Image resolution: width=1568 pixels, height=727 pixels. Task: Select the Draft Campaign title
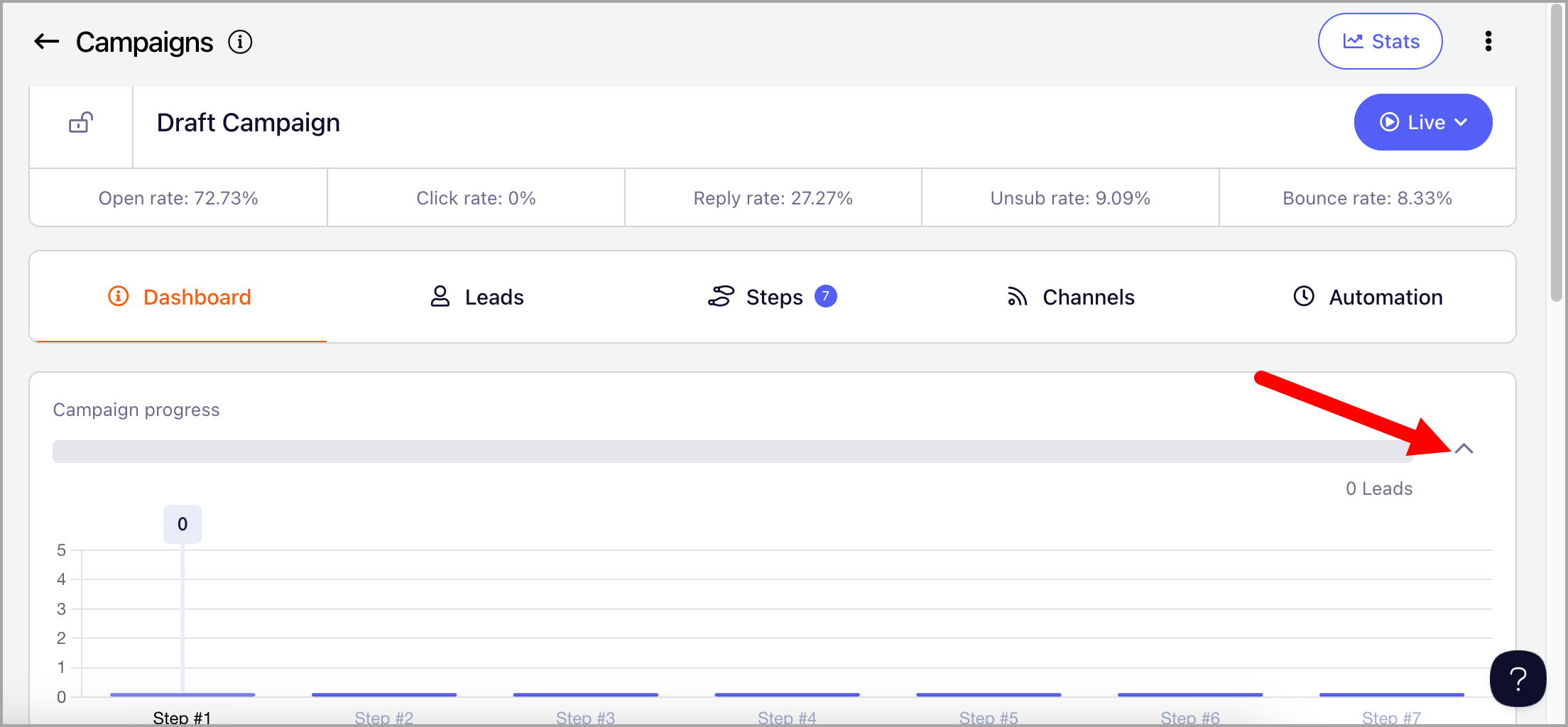248,123
